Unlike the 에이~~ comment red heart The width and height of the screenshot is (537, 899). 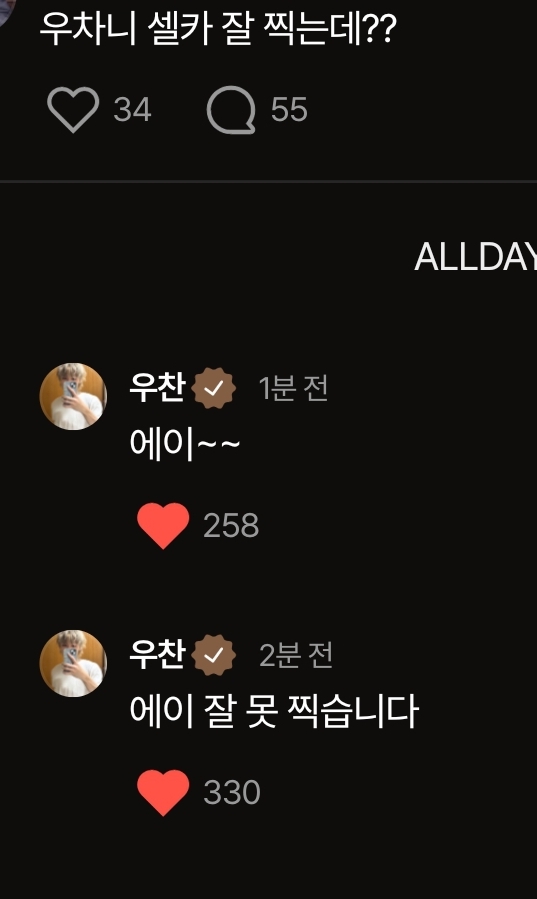(x=163, y=525)
